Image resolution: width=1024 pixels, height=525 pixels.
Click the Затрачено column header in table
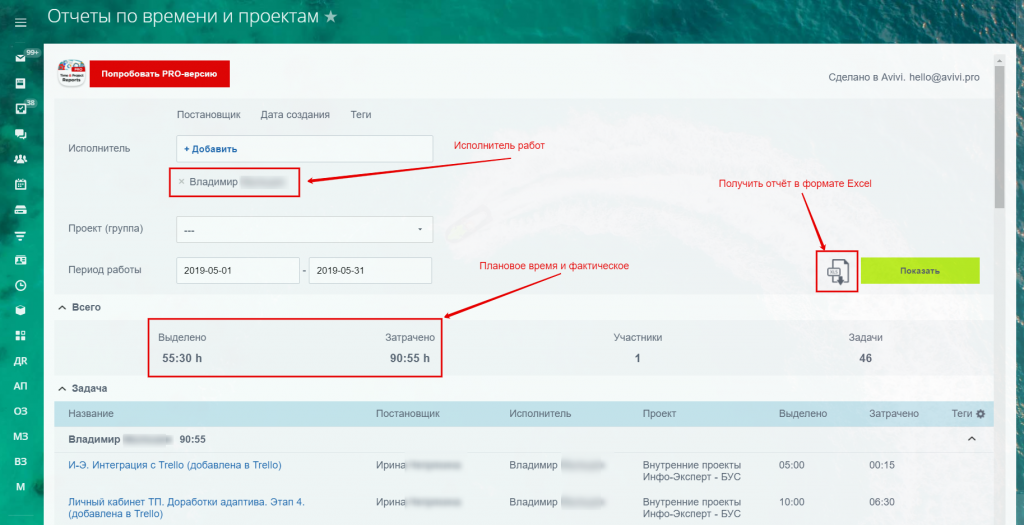[x=893, y=413]
